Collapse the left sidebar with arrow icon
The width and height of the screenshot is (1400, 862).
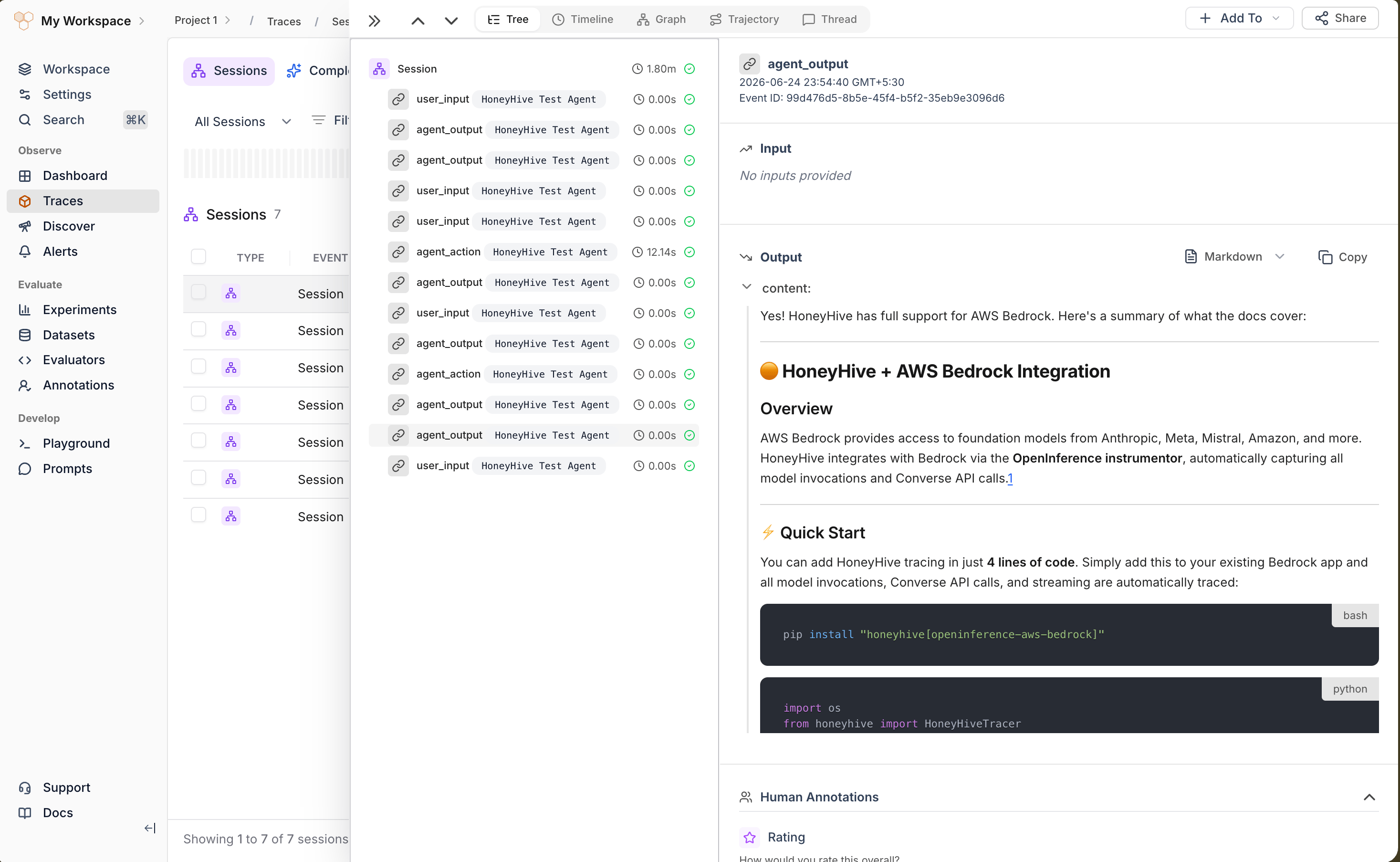coord(150,828)
